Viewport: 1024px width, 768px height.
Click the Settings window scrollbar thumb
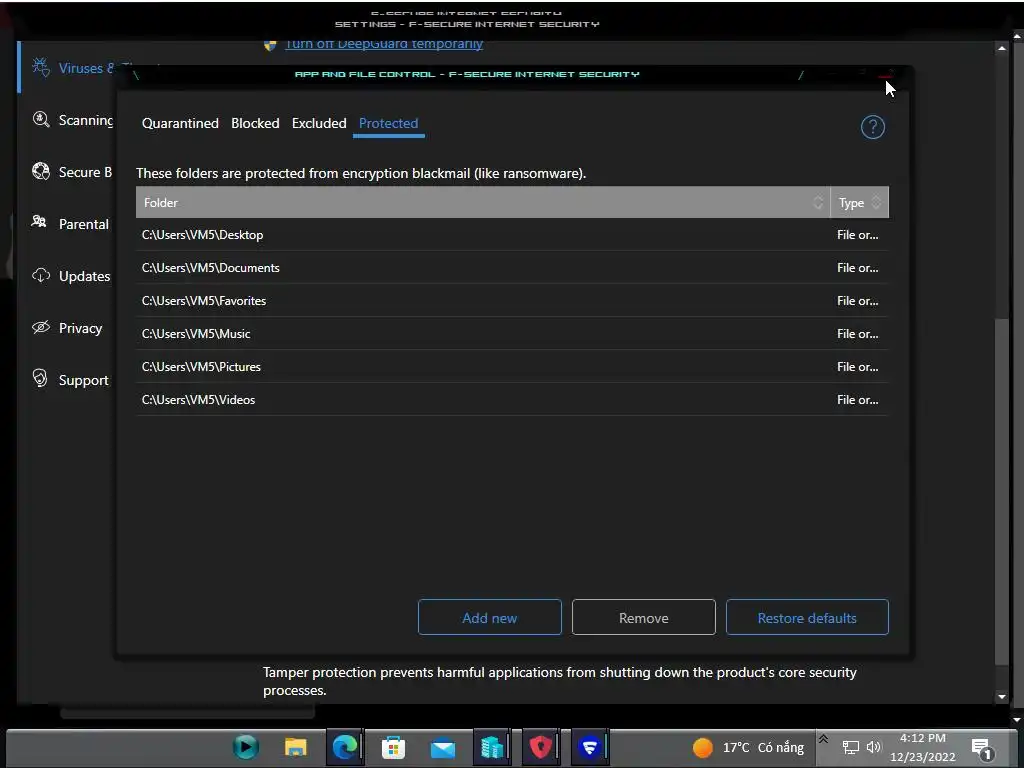click(1002, 491)
